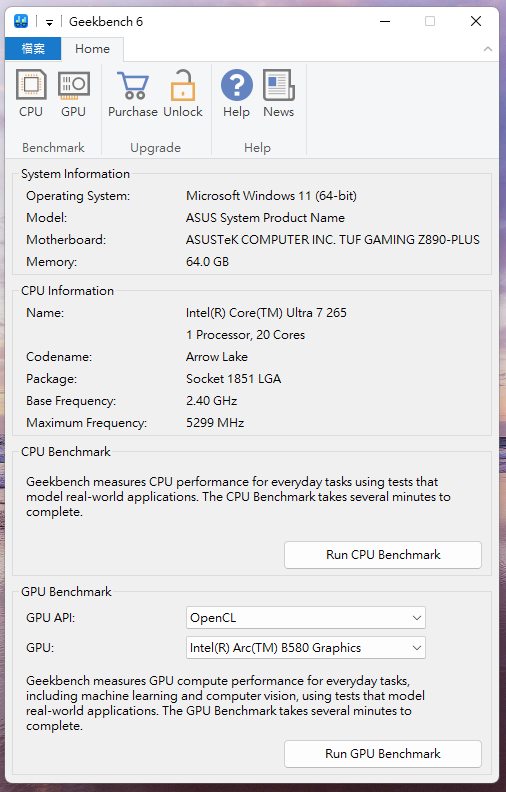Click the CPU name Intel(R) Core(TM) Ultra 7 265
The height and width of the screenshot is (792, 506).
[266, 313]
